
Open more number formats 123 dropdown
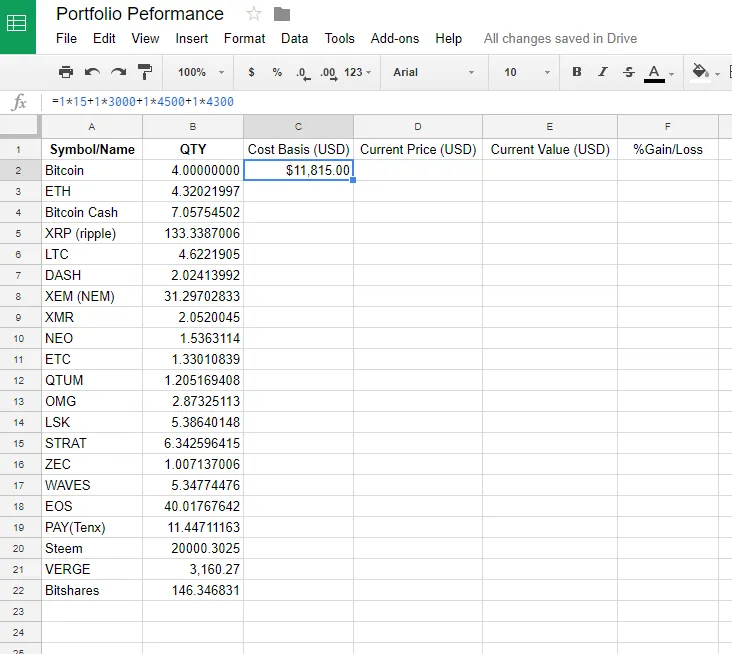[x=358, y=72]
